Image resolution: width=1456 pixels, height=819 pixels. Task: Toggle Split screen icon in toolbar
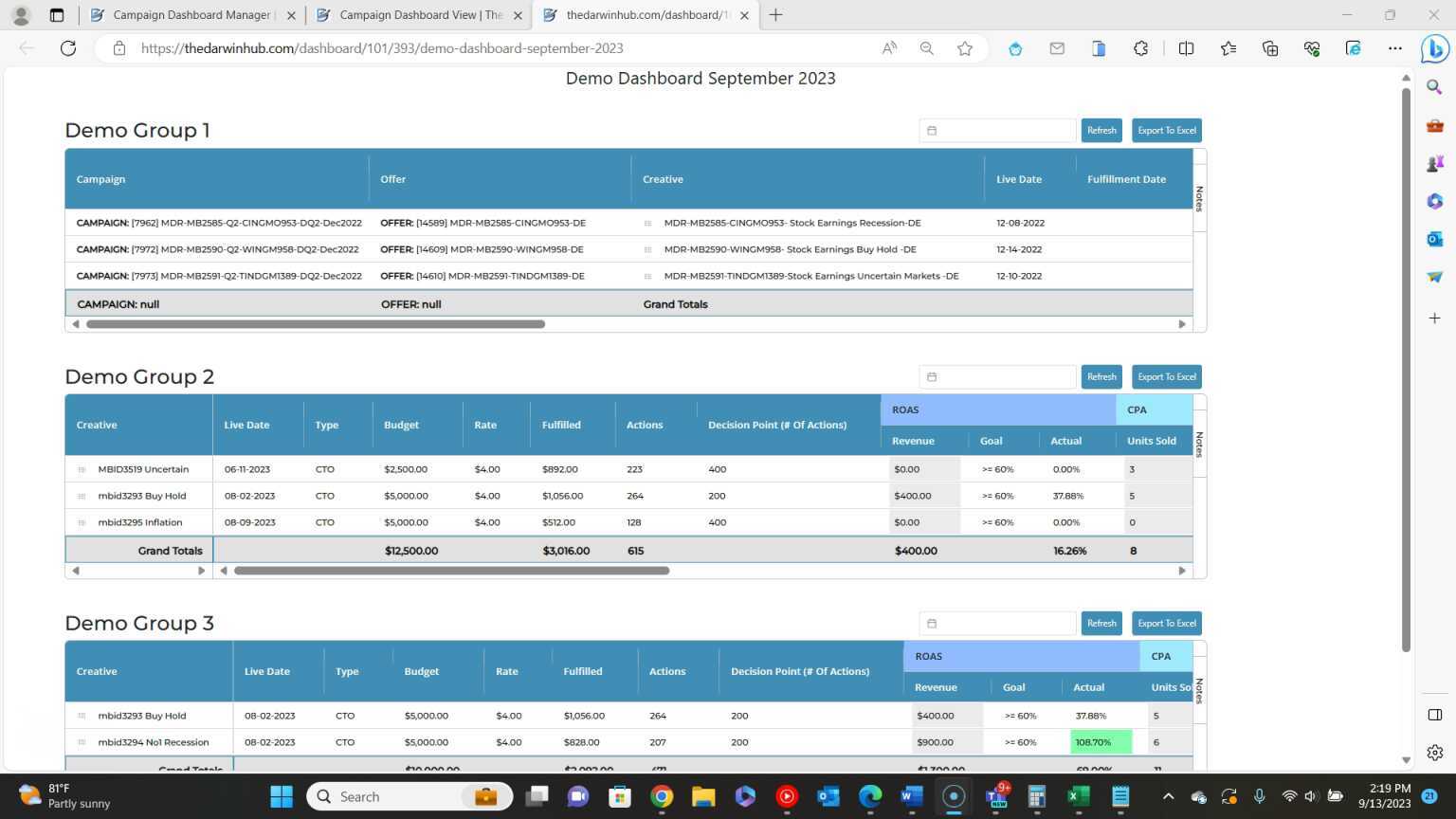click(1186, 48)
